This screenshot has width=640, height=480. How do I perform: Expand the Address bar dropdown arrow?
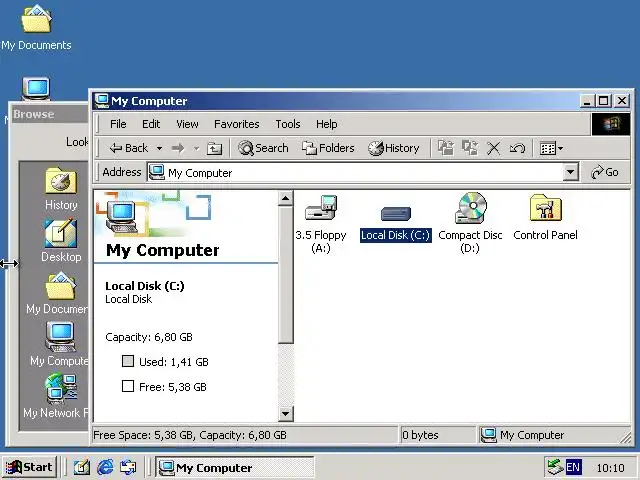point(571,172)
